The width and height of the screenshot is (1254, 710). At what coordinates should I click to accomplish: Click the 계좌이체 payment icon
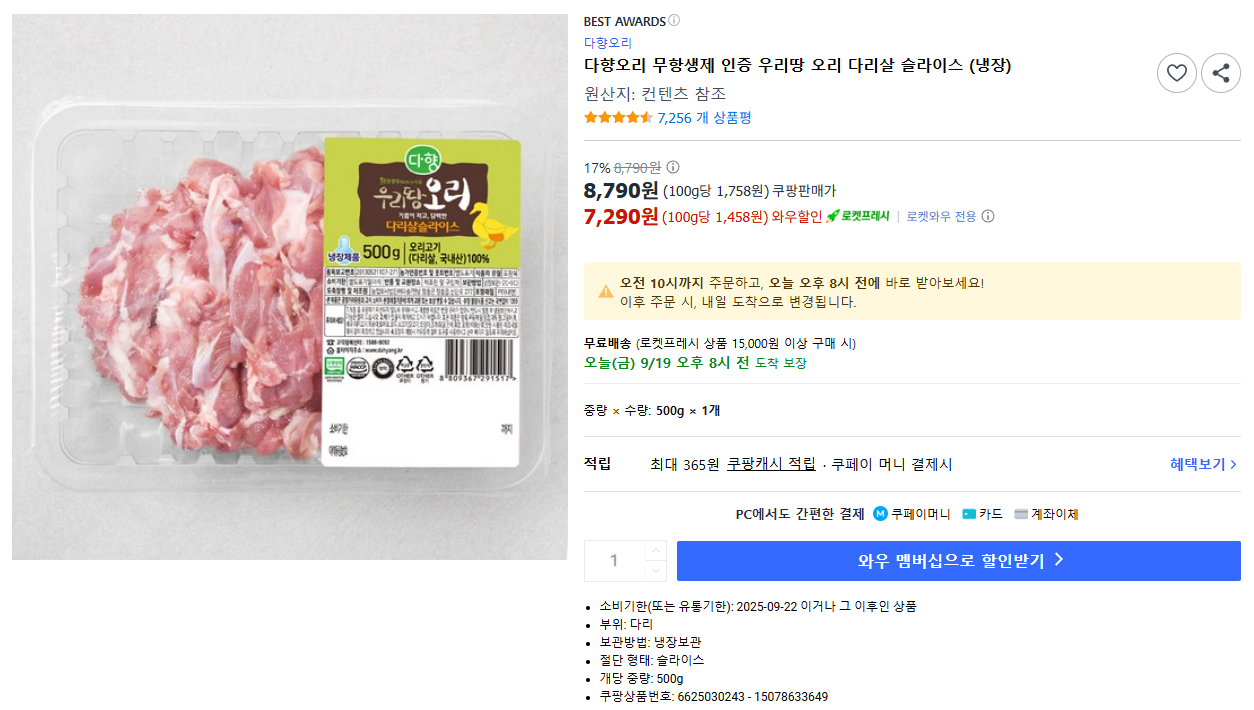tap(1021, 514)
